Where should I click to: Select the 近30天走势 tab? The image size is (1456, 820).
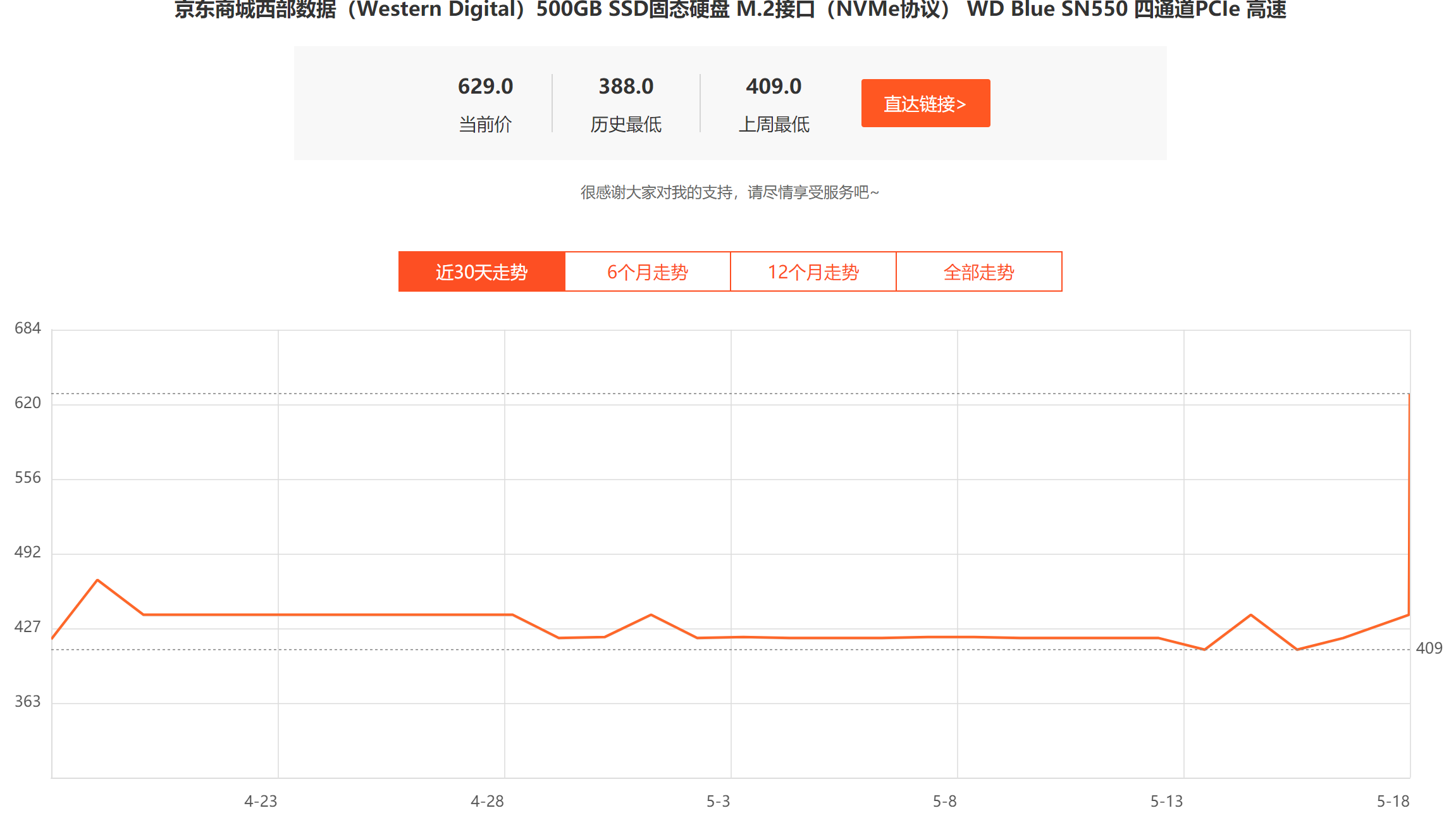[481, 272]
